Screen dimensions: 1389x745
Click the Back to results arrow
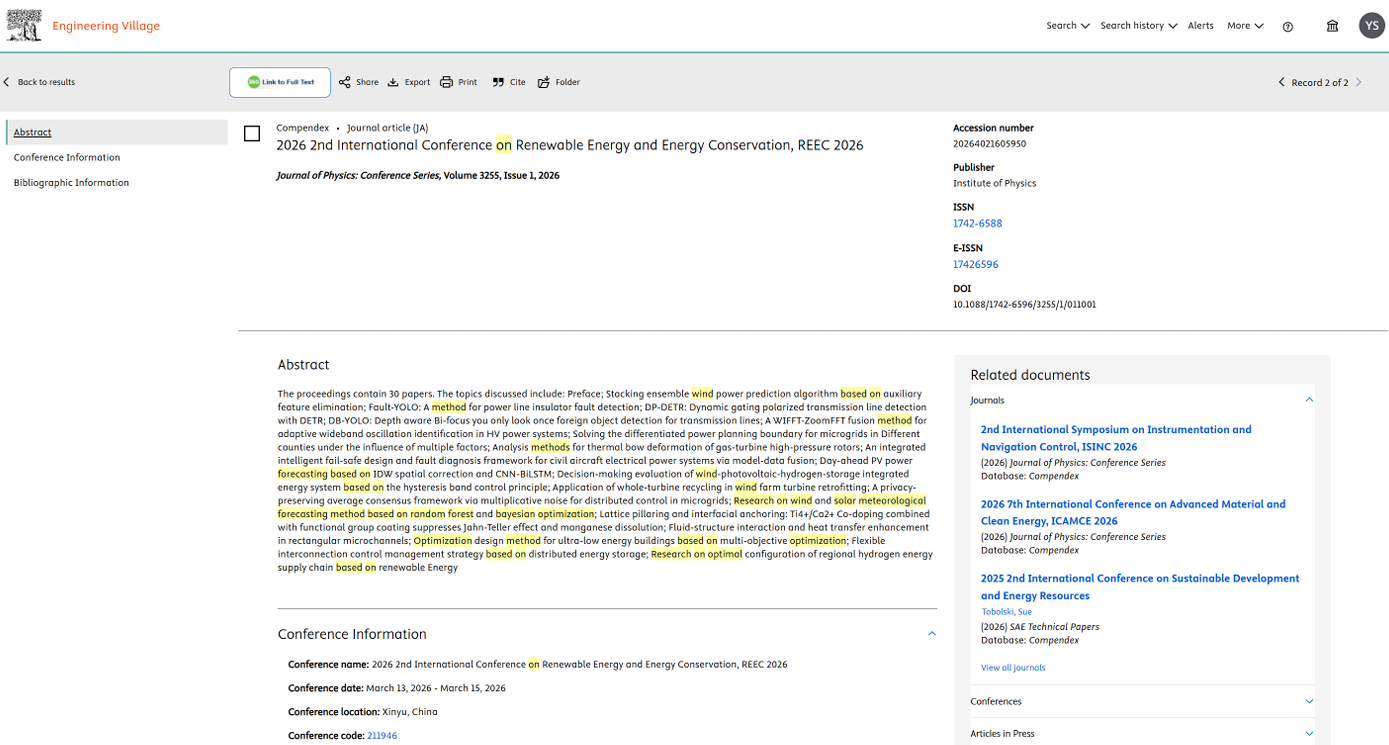pyautogui.click(x=7, y=82)
